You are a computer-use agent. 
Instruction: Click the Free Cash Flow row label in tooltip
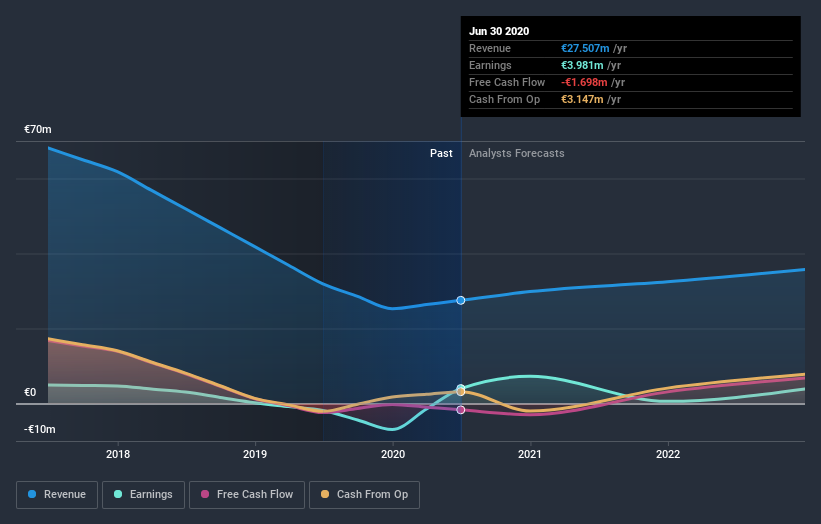pos(507,82)
